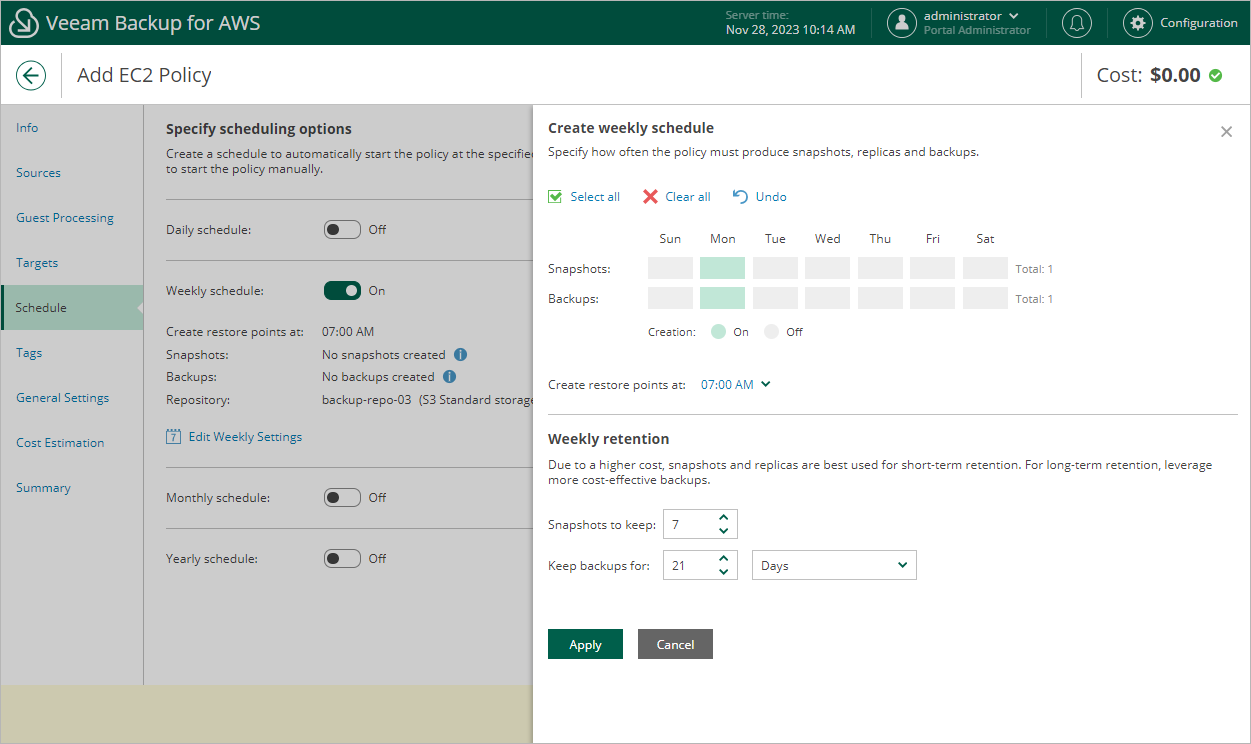Click the Configuration label text
The image size is (1251, 744).
[1199, 23]
